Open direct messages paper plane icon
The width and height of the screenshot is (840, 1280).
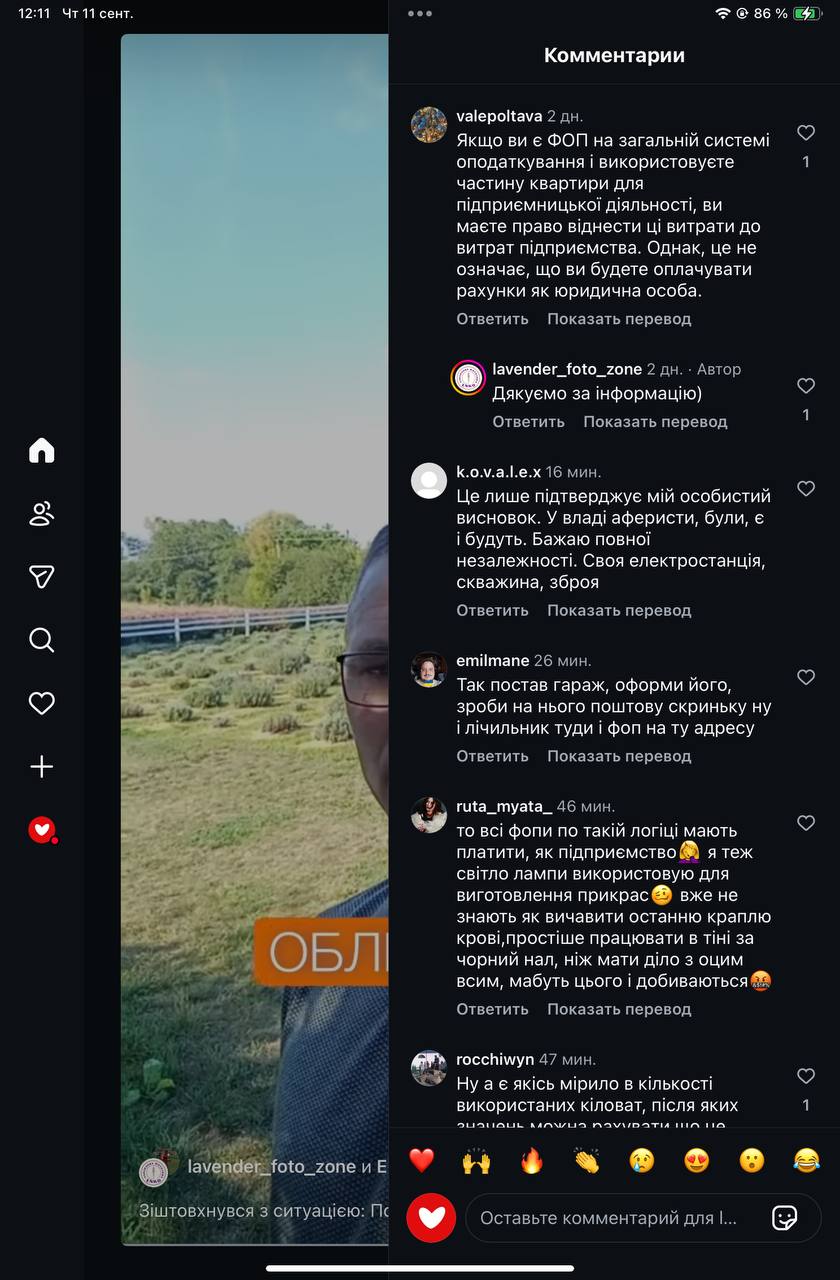[41, 577]
